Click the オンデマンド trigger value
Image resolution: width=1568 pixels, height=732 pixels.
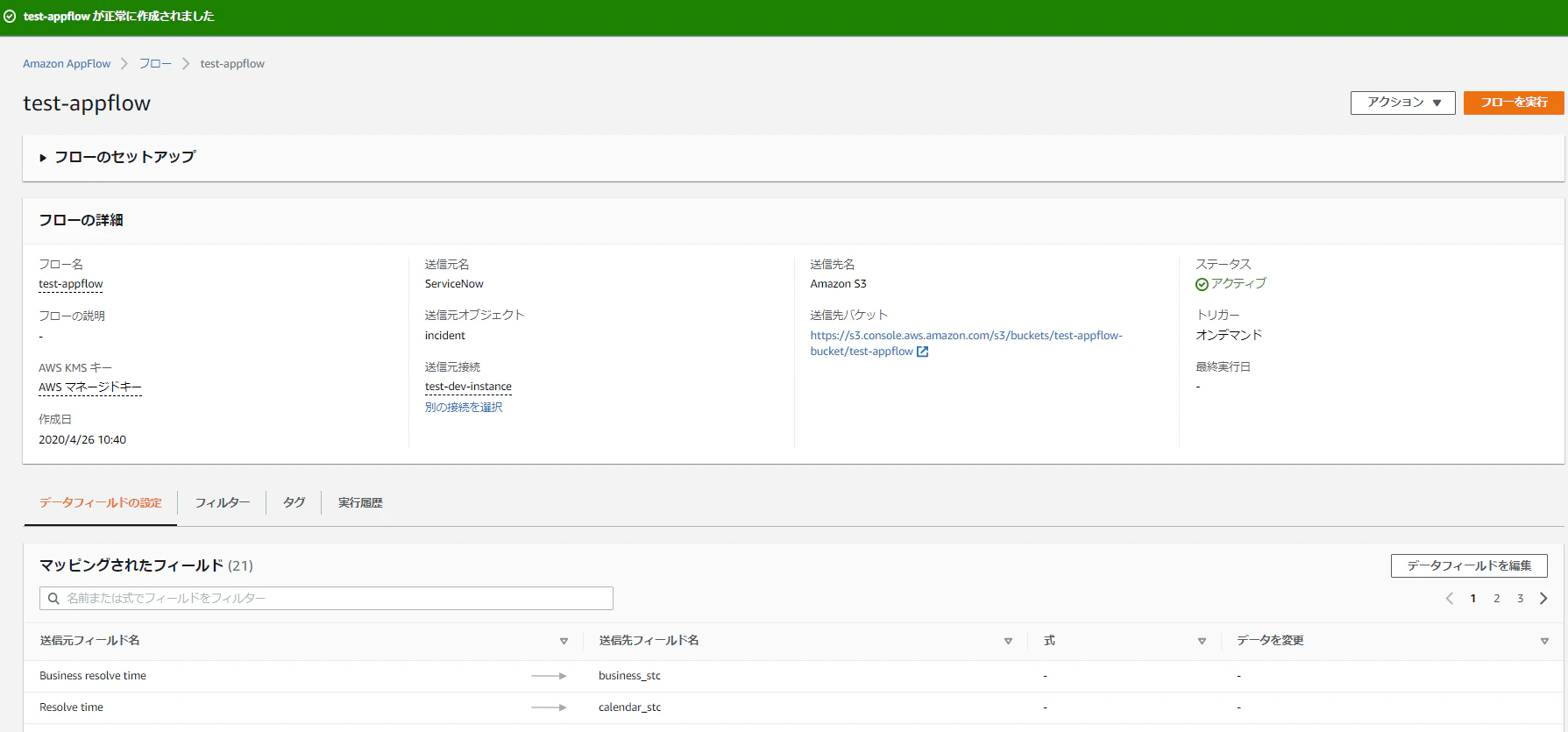click(x=1229, y=335)
